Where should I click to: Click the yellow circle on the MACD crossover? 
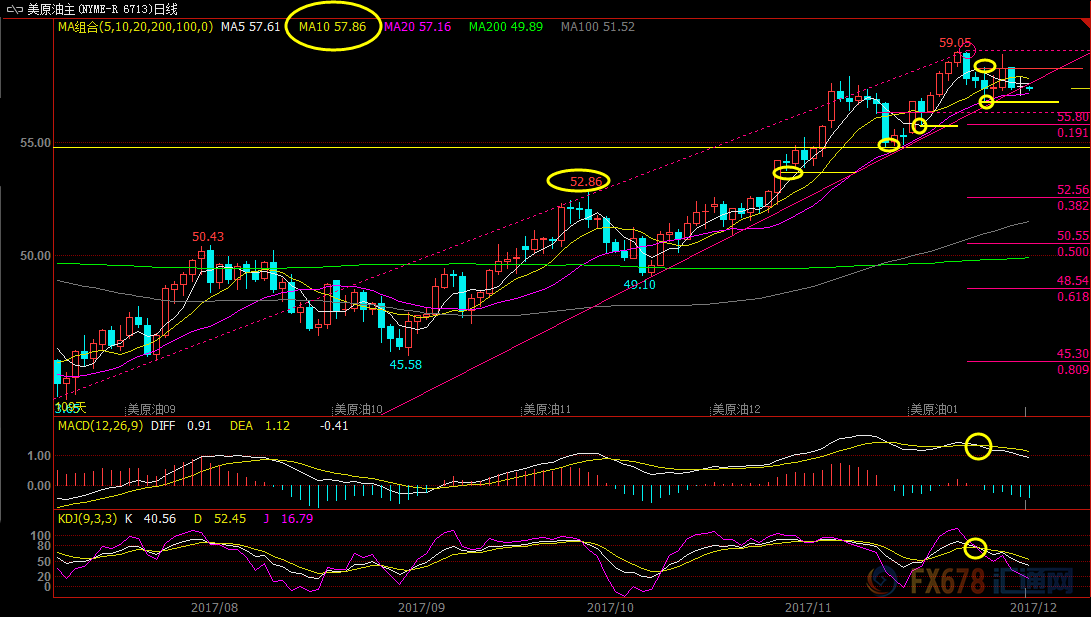coord(979,446)
